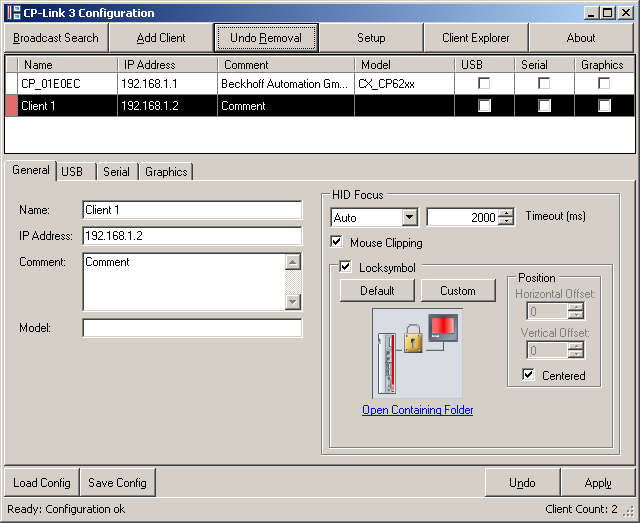Enable USB checkbox for CP_01E0EC row
This screenshot has width=640, height=523.
pos(484,83)
